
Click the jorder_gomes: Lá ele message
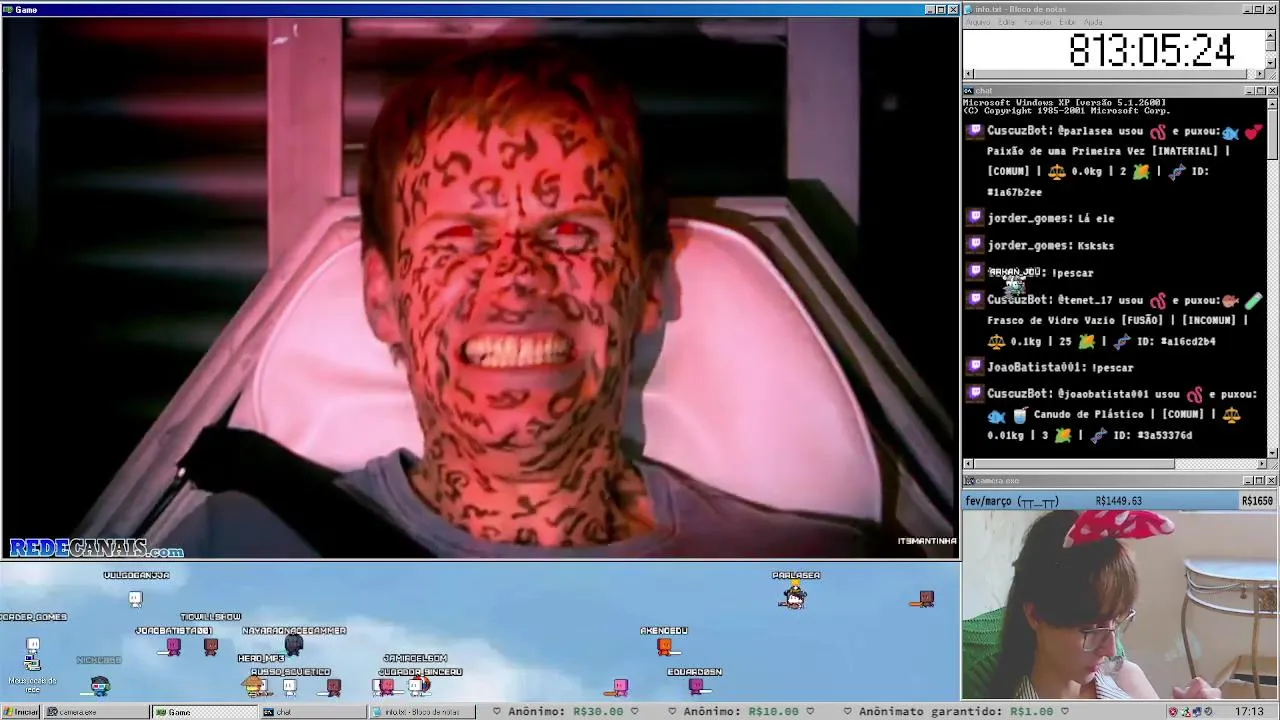(1050, 218)
